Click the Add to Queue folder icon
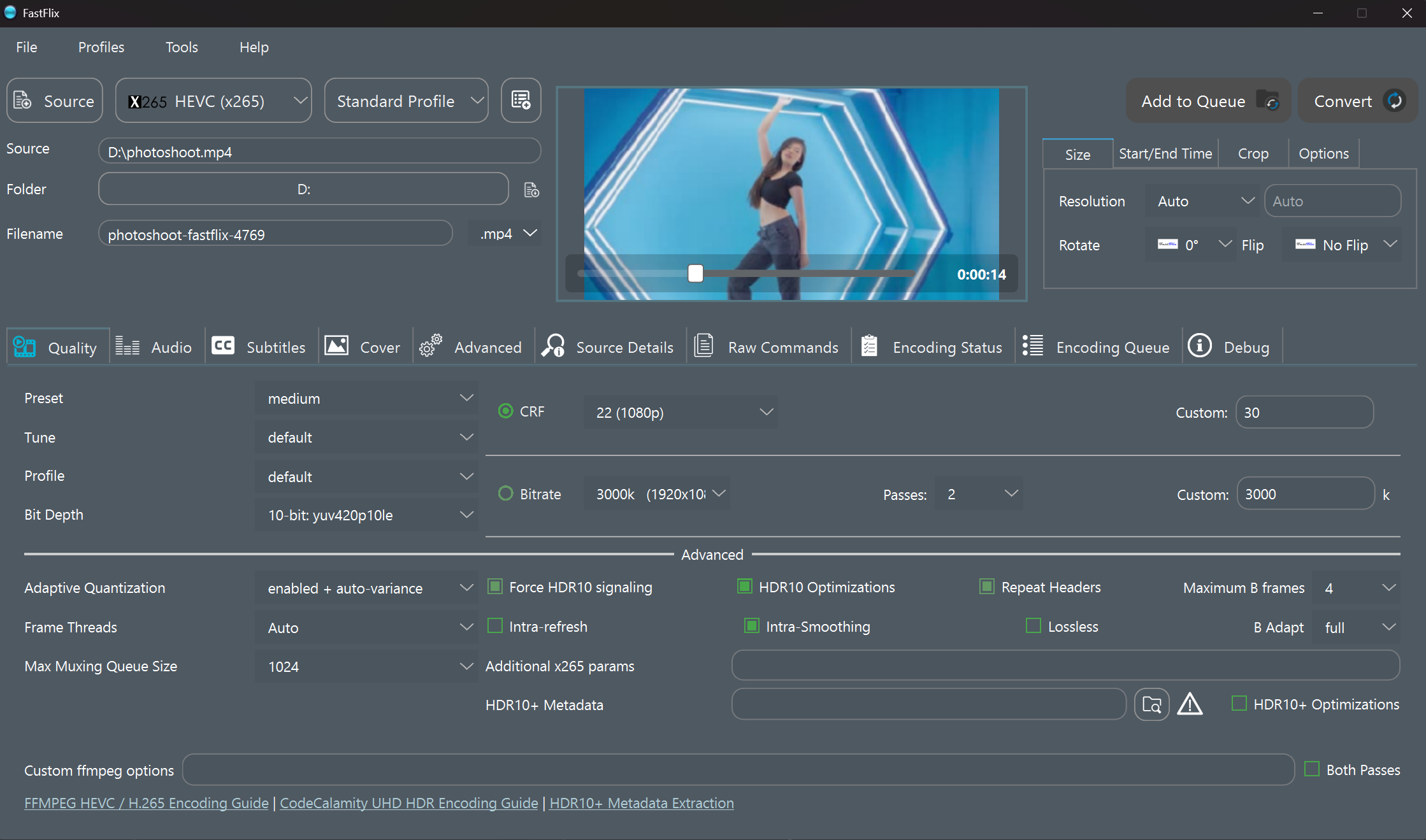The width and height of the screenshot is (1426, 840). coord(1268,101)
